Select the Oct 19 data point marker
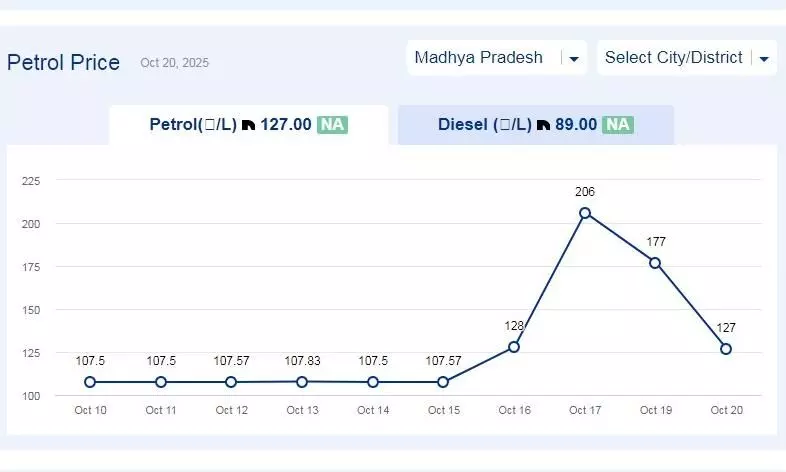Viewport: 786px width, 472px height. coord(655,263)
